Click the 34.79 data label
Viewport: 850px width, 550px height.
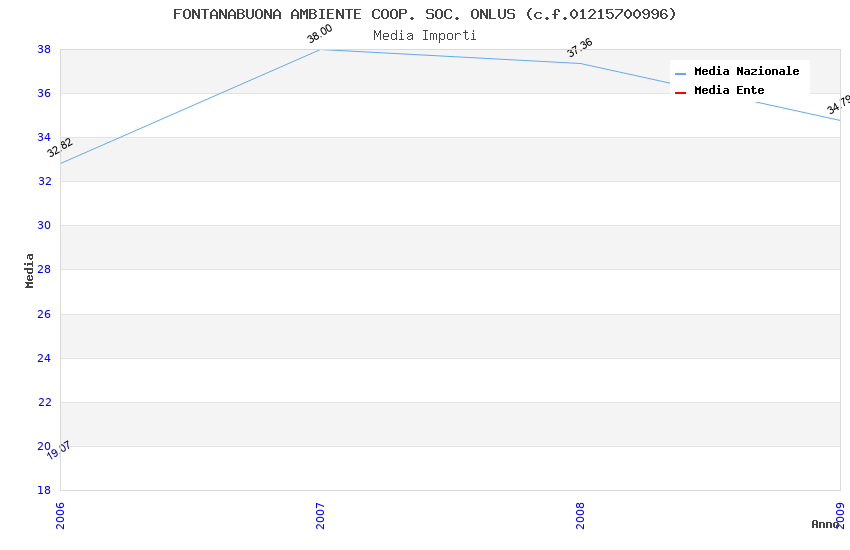click(x=839, y=104)
